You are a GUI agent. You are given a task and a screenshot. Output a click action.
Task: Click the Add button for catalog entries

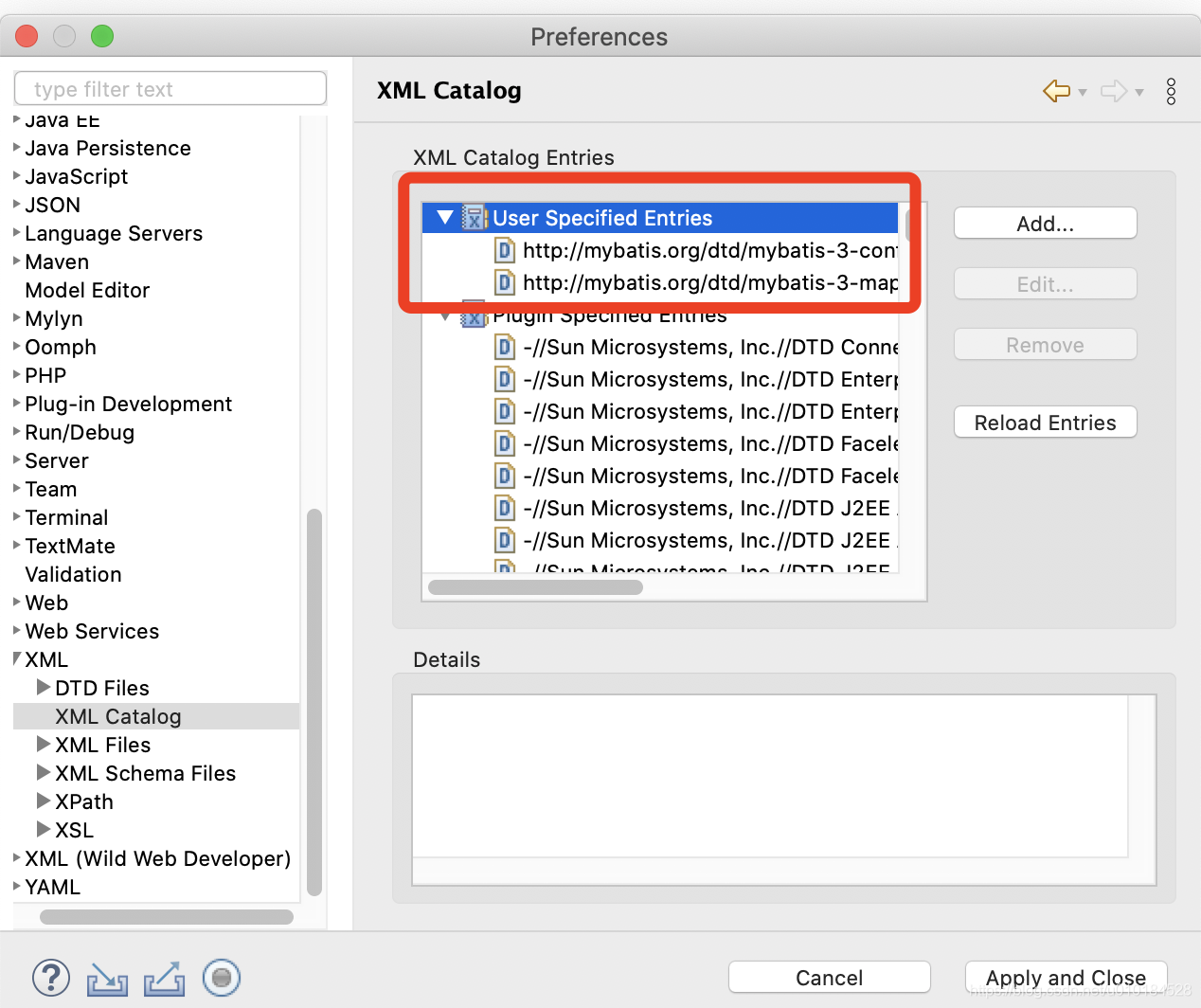(x=1045, y=223)
